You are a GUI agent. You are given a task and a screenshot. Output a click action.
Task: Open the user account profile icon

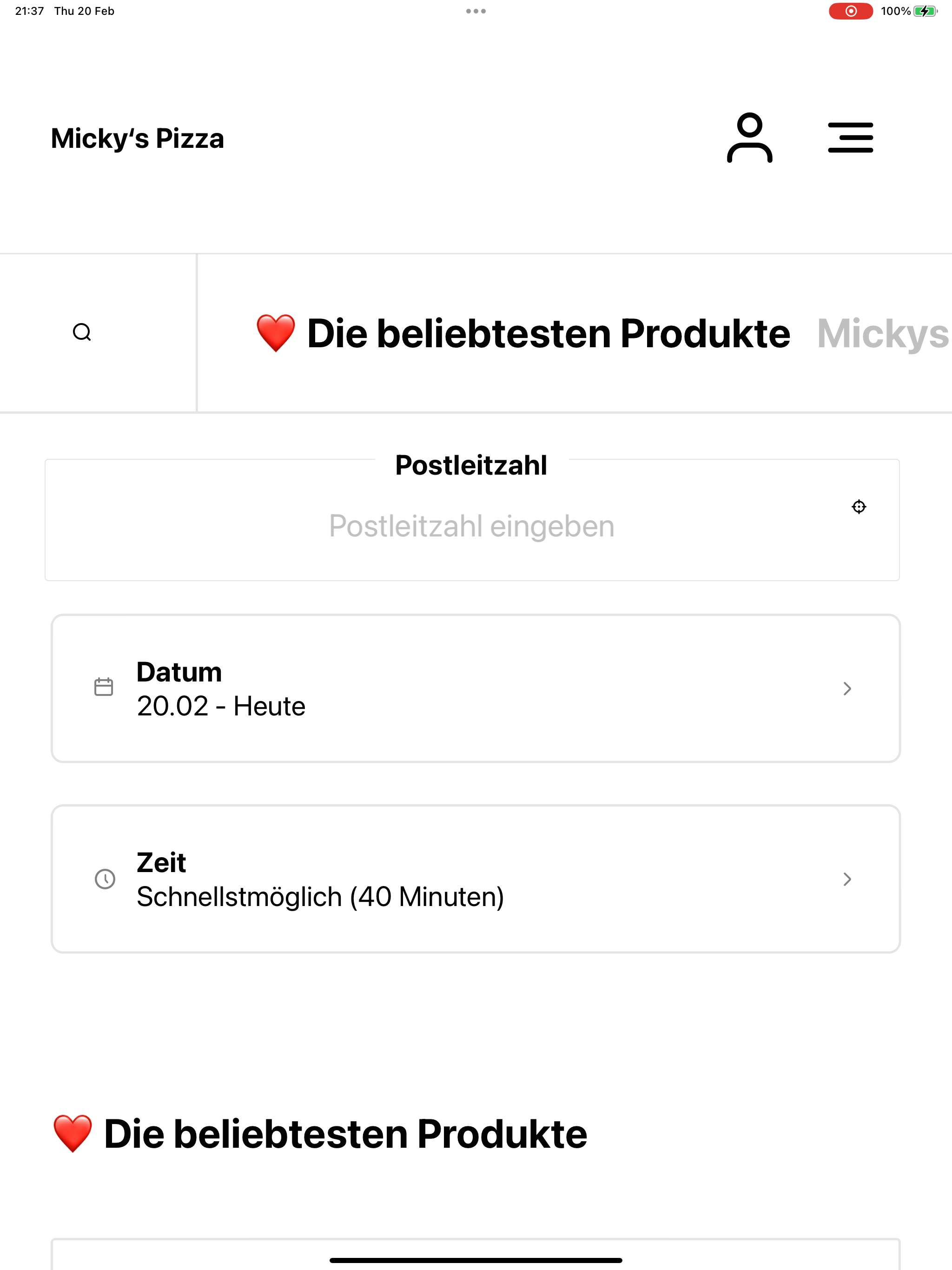pos(749,138)
